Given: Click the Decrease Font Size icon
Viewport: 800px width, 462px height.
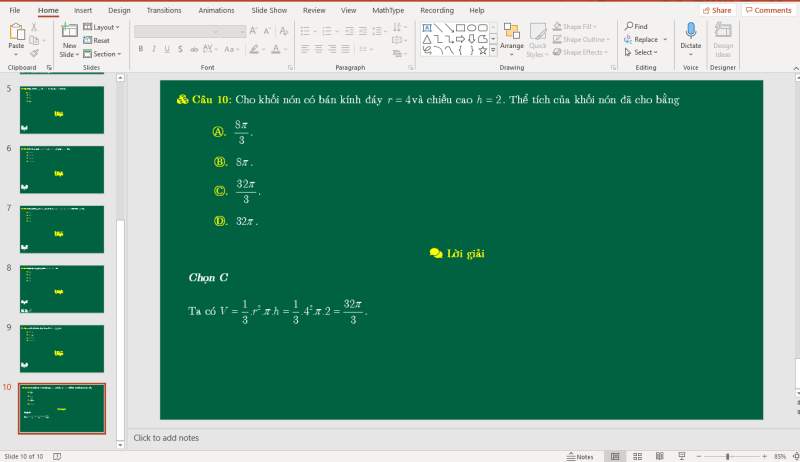Looking at the screenshot, I should click(x=267, y=31).
